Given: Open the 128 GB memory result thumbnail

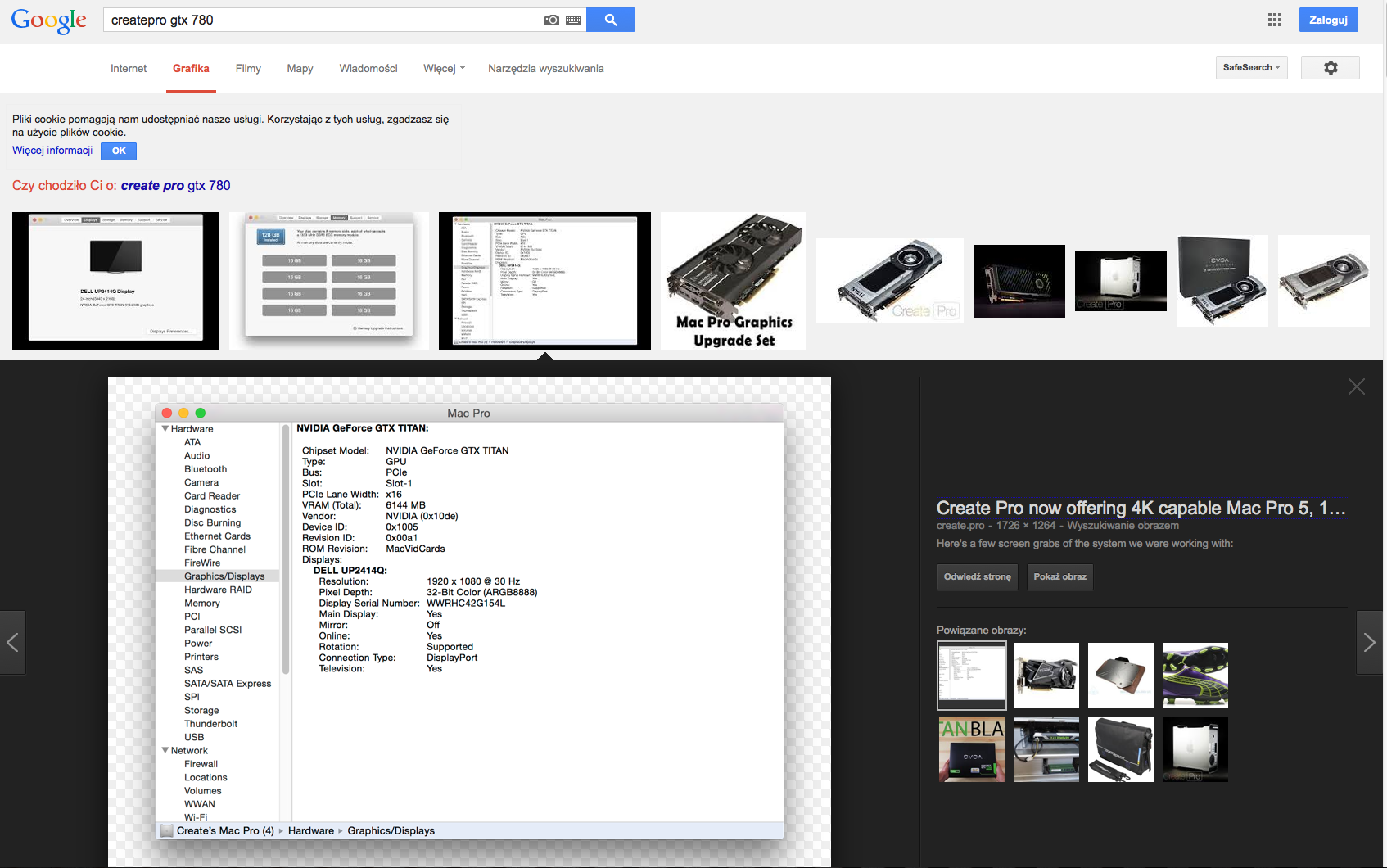Looking at the screenshot, I should (x=329, y=281).
